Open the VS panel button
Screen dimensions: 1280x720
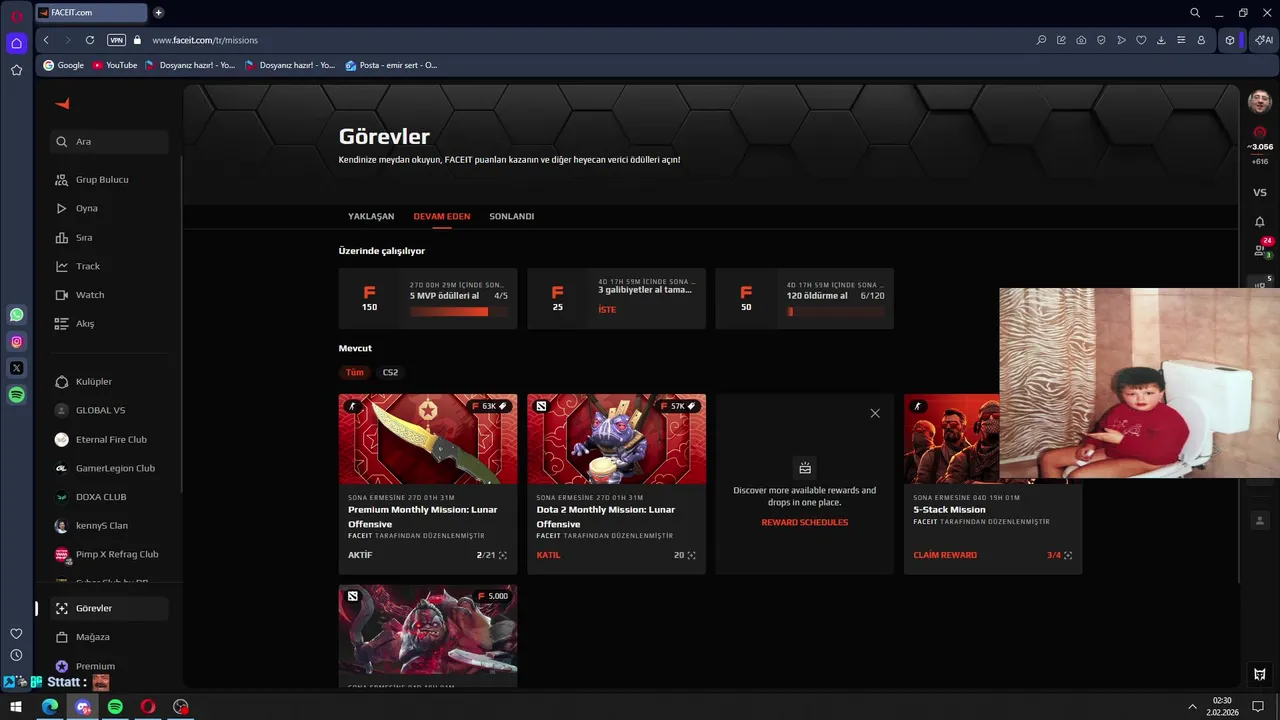(x=1260, y=192)
